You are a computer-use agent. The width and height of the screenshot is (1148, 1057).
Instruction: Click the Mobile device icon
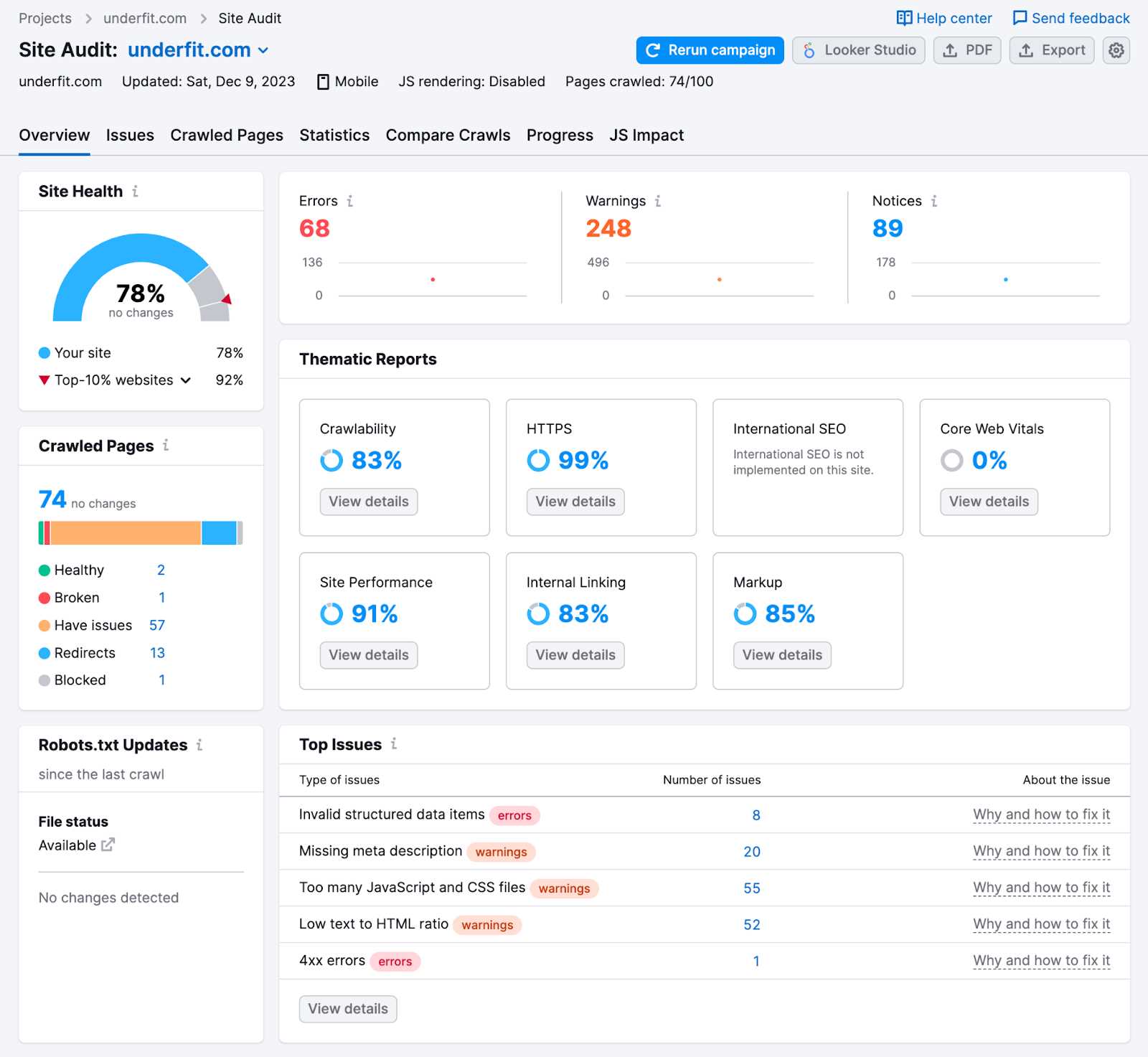coord(324,82)
